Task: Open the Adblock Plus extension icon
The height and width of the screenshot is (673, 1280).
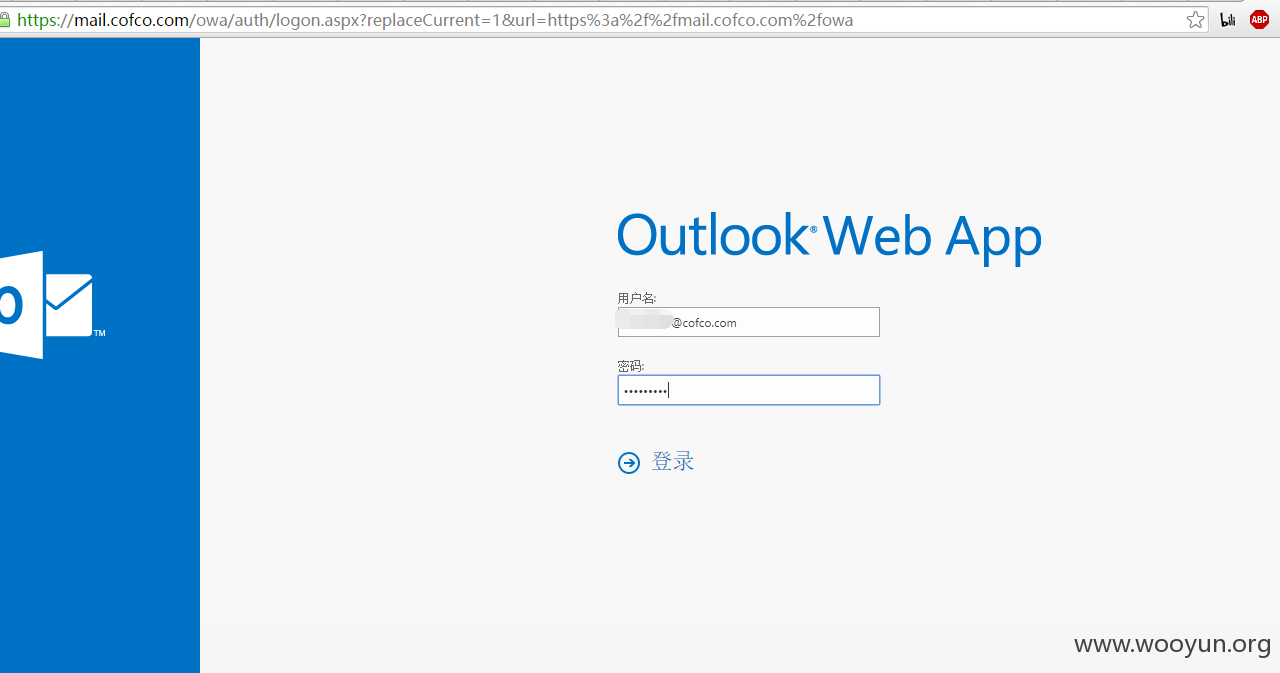Action: (x=1259, y=20)
